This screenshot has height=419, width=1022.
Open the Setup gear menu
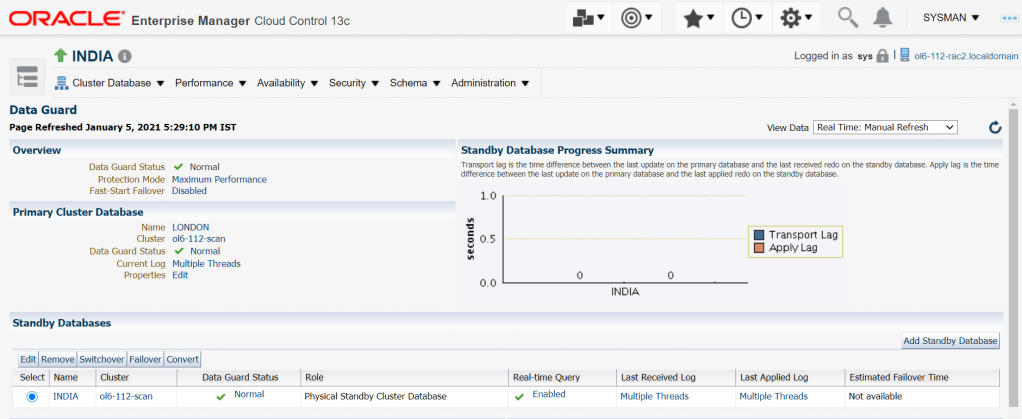pos(796,18)
